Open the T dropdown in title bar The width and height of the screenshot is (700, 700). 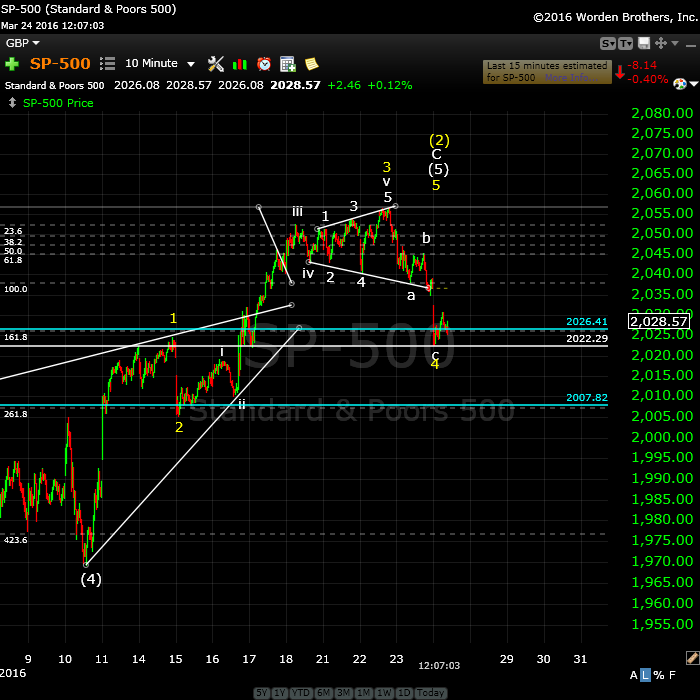pyautogui.click(x=625, y=43)
